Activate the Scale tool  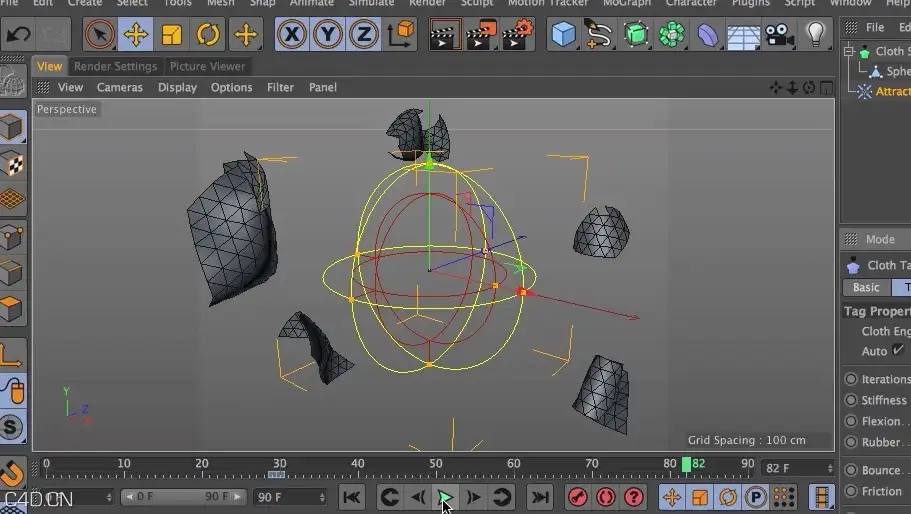[x=171, y=34]
